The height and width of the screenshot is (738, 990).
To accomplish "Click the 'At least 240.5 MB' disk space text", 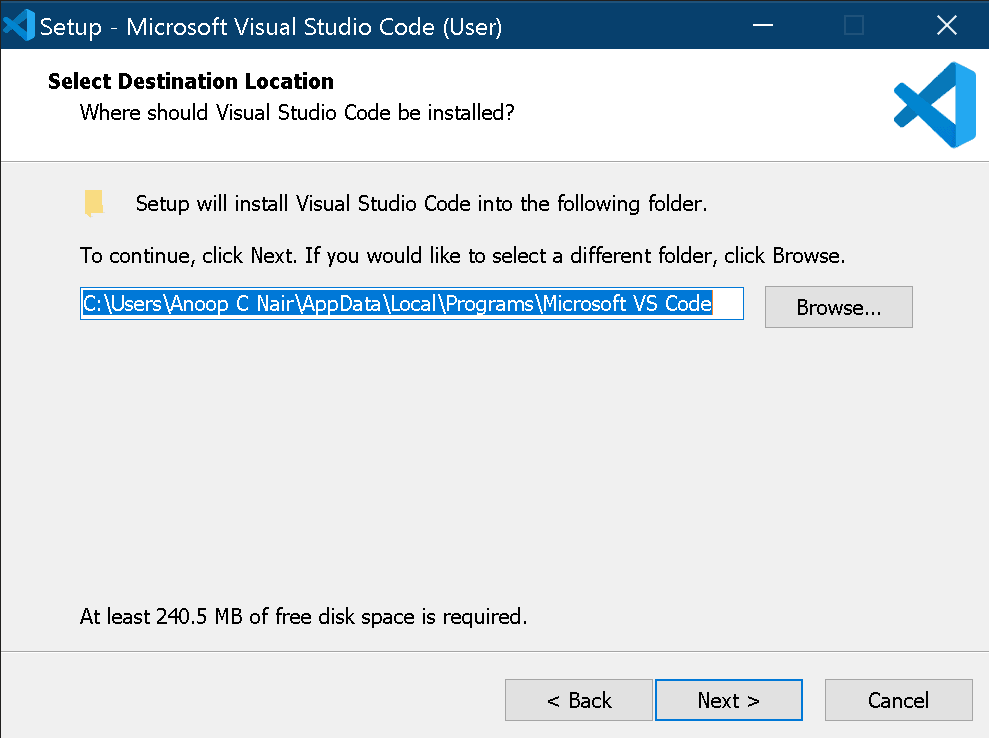I will (303, 616).
